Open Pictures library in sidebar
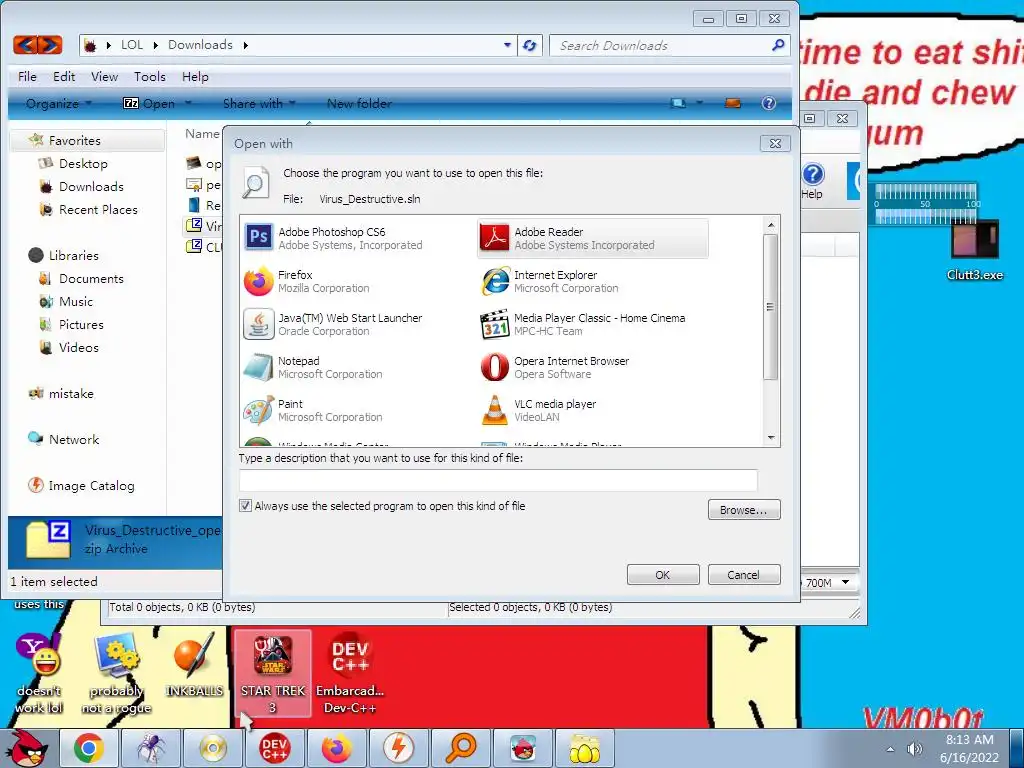Image resolution: width=1024 pixels, height=768 pixels. pos(81,324)
